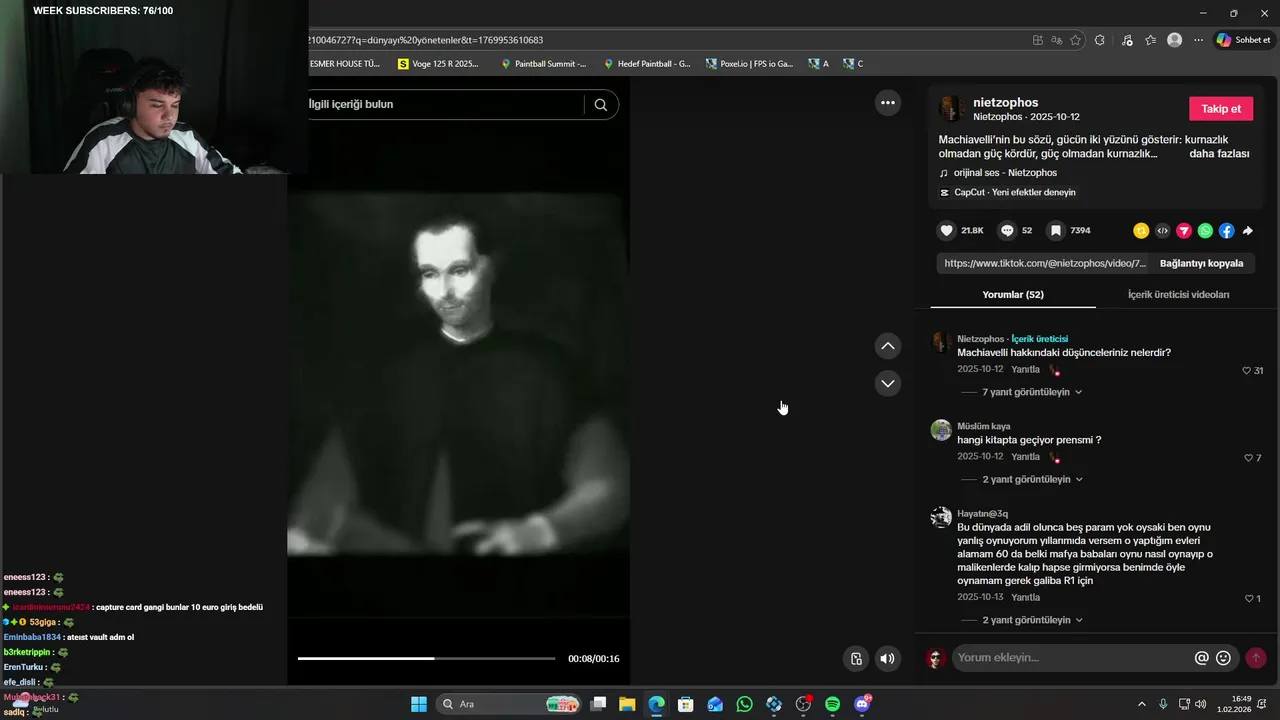
Task: Switch to İçerik üreticisi videoları tab
Action: (x=1178, y=295)
